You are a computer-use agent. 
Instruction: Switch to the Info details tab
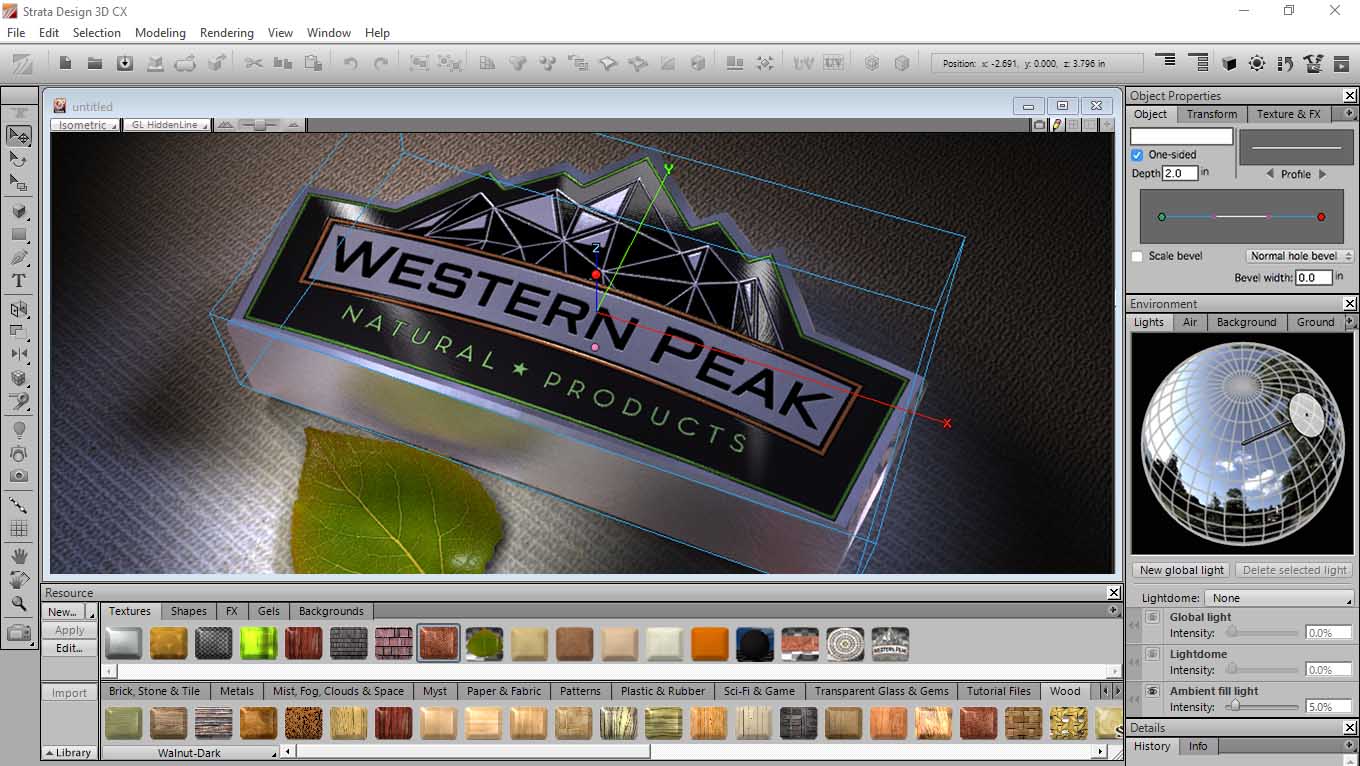coord(1198,746)
